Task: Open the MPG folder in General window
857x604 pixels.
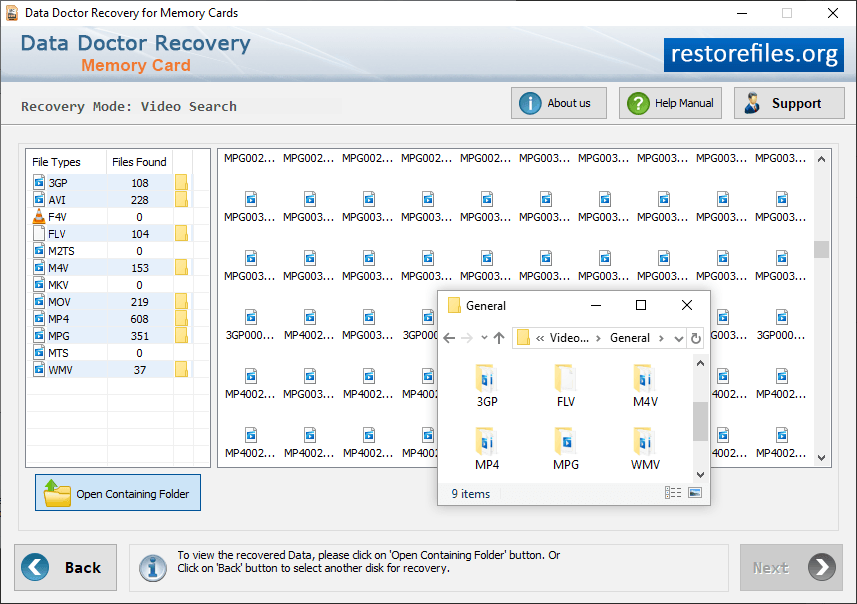Action: click(566, 448)
